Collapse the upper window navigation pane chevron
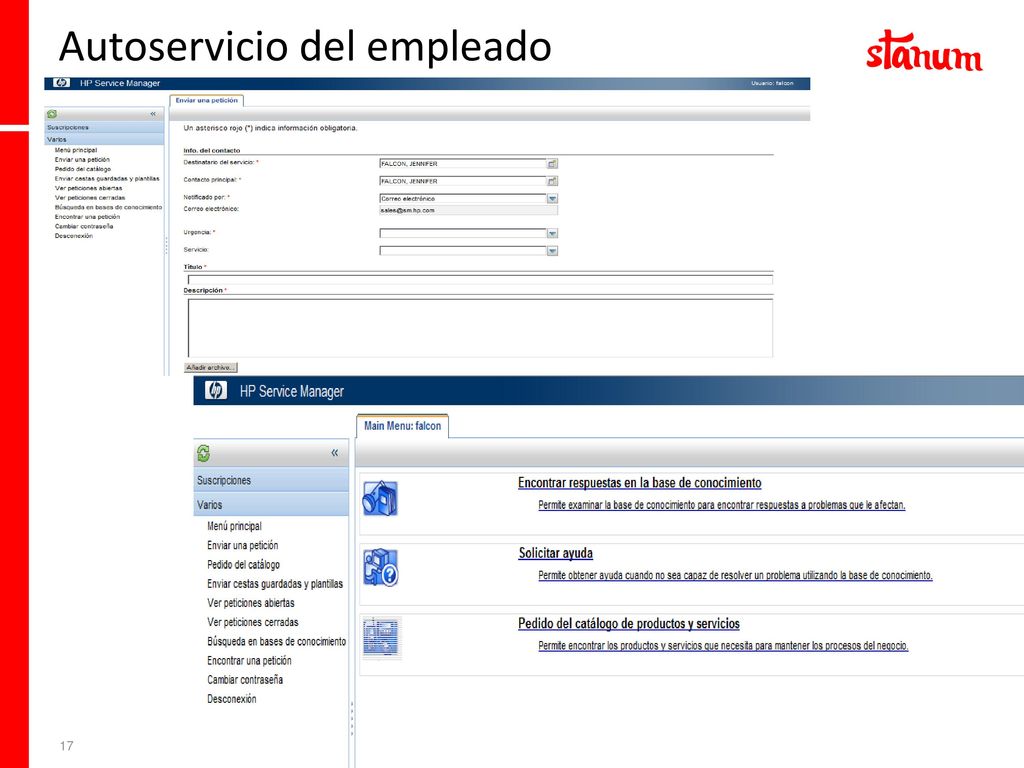1024x768 pixels. [x=153, y=114]
